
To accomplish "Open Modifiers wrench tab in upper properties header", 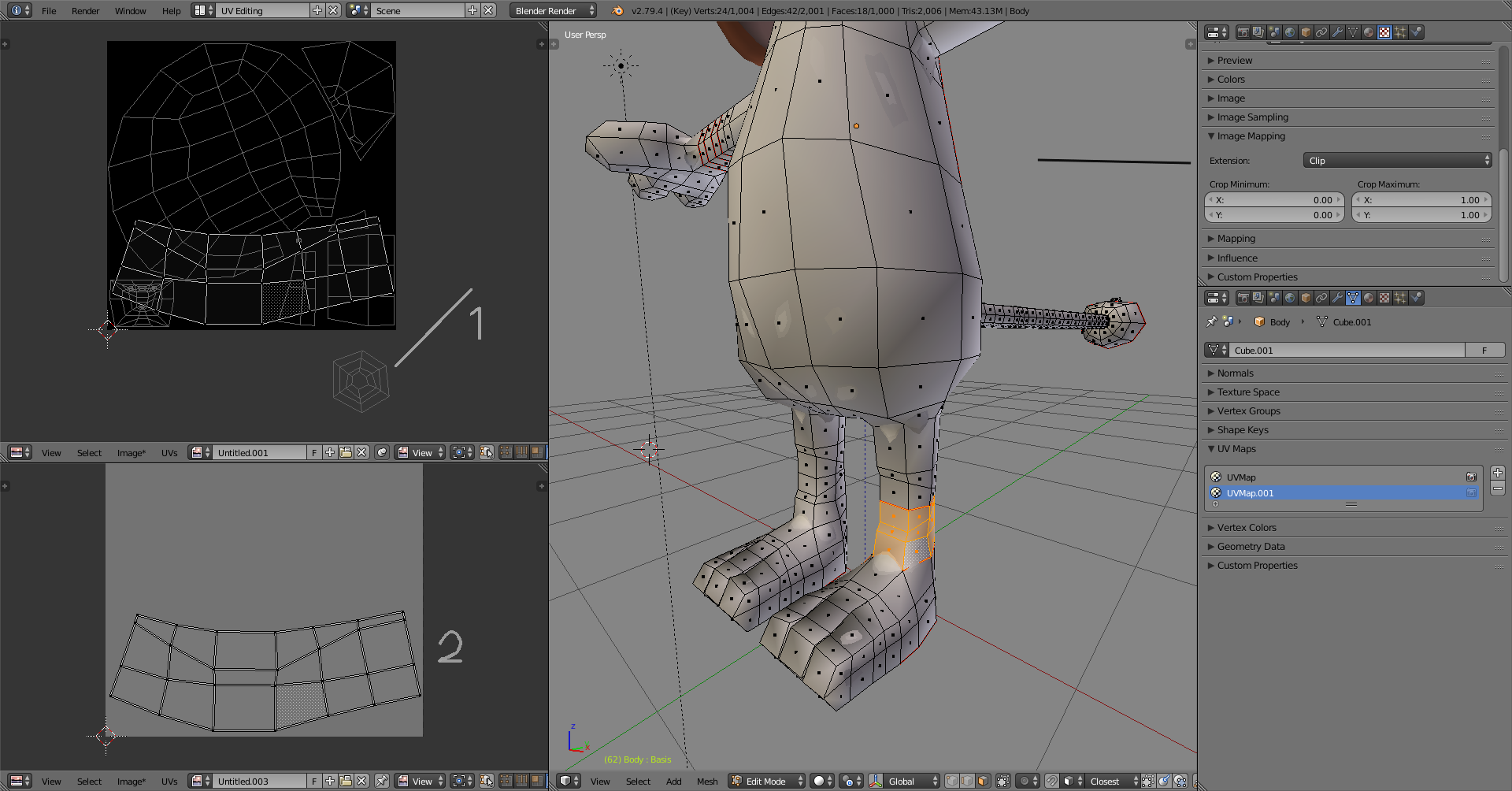I will (1337, 32).
